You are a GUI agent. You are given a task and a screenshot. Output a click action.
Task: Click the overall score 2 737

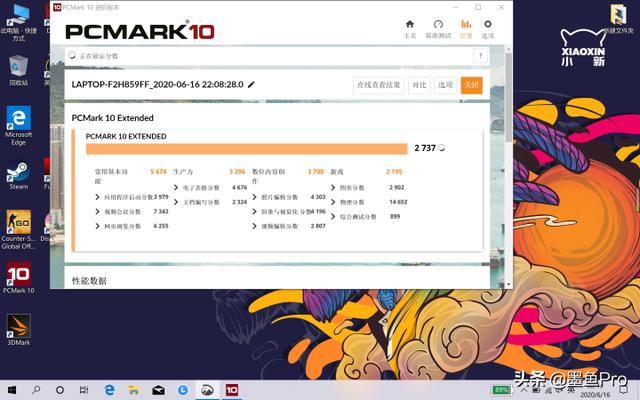pyautogui.click(x=425, y=148)
